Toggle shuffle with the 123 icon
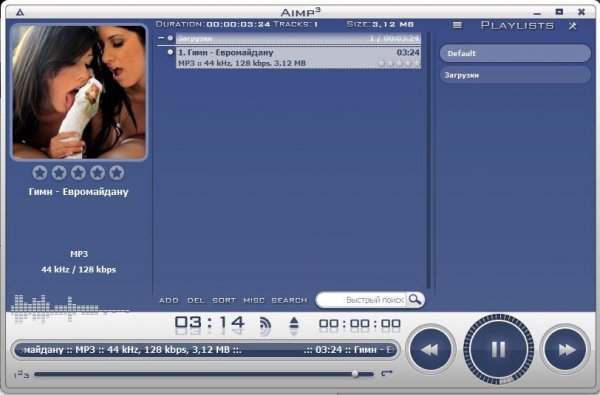The height and width of the screenshot is (395, 600). (x=21, y=374)
